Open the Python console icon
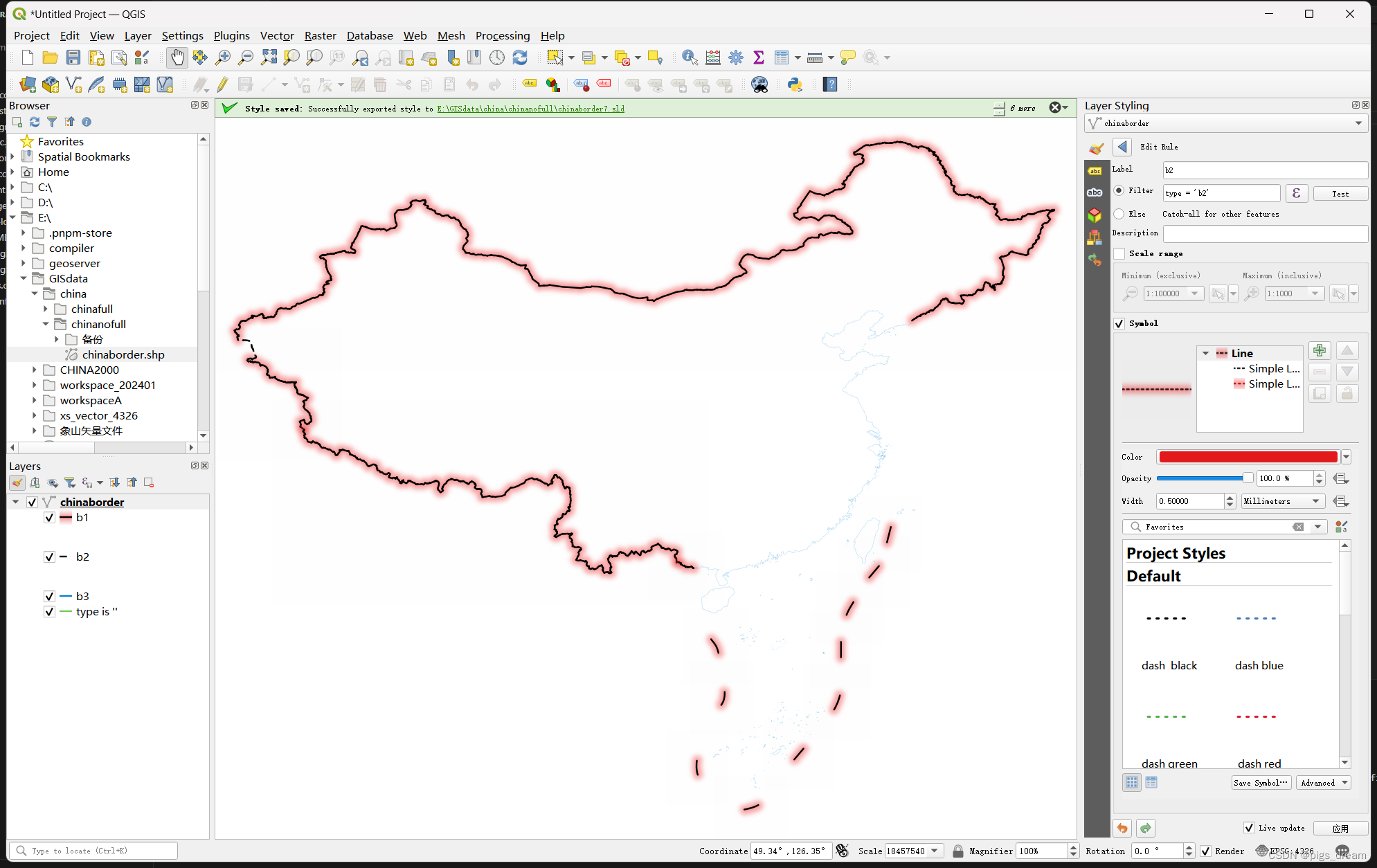The image size is (1377, 868). tap(795, 84)
